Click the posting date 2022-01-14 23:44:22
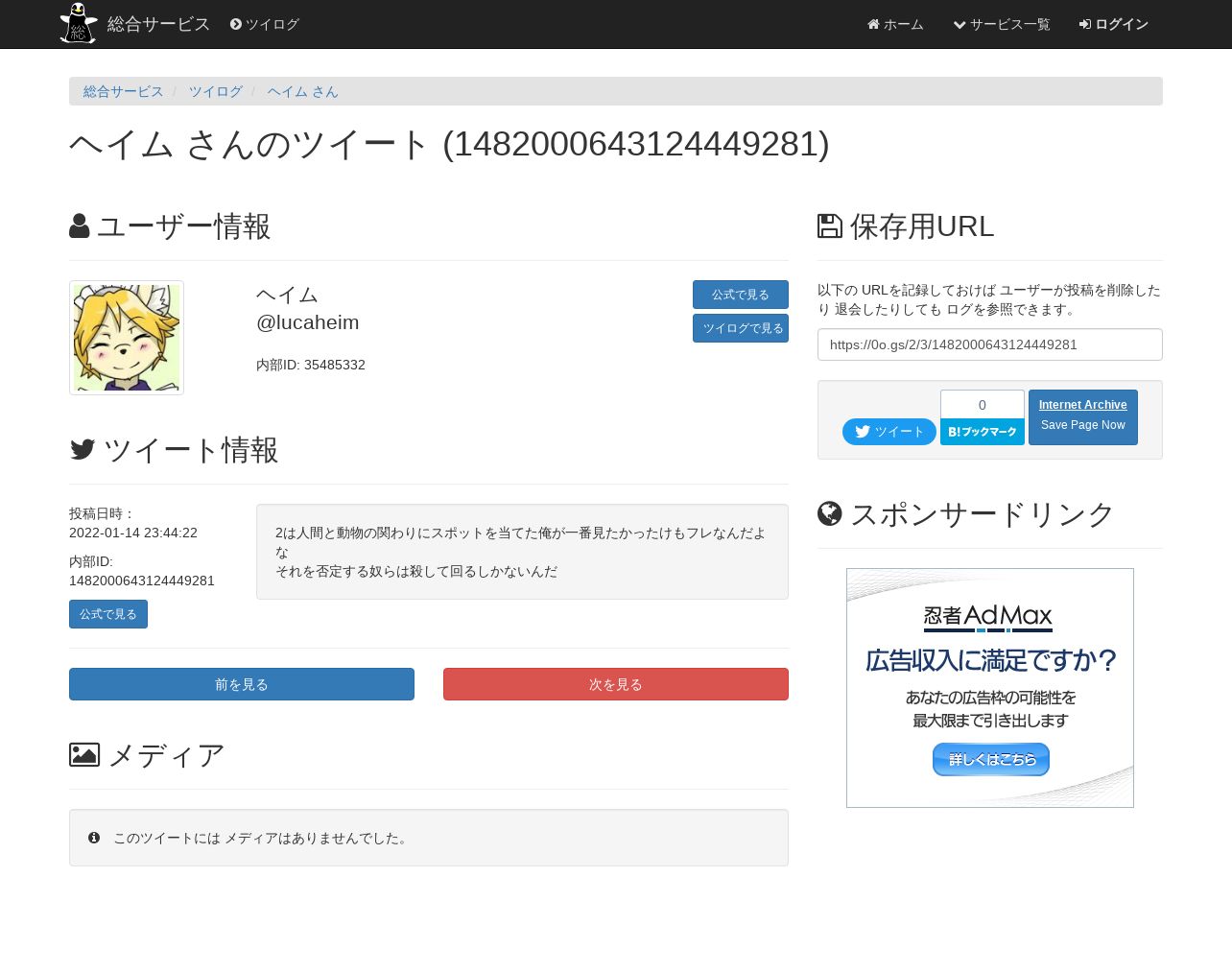Image resolution: width=1232 pixels, height=972 pixels. coord(133,533)
